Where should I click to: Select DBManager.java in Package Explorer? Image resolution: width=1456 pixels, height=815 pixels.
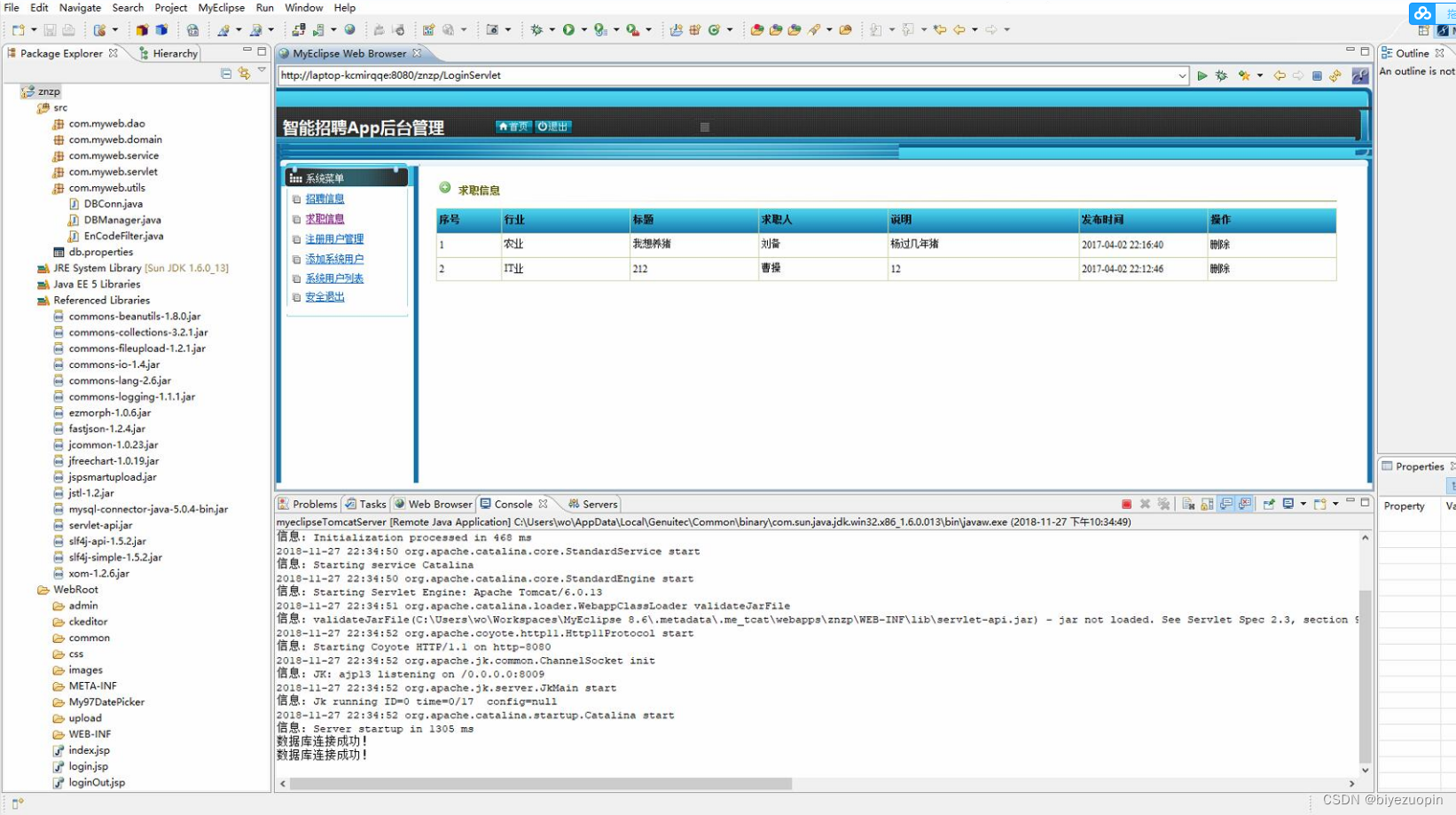pyautogui.click(x=122, y=220)
